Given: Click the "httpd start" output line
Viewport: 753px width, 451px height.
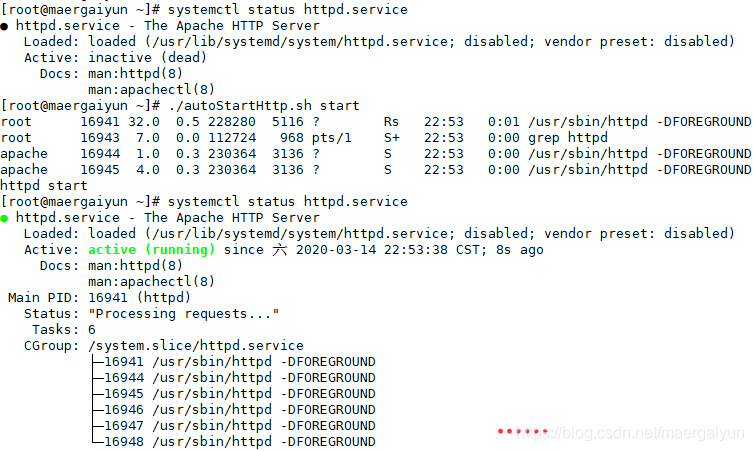Looking at the screenshot, I should (x=44, y=186).
